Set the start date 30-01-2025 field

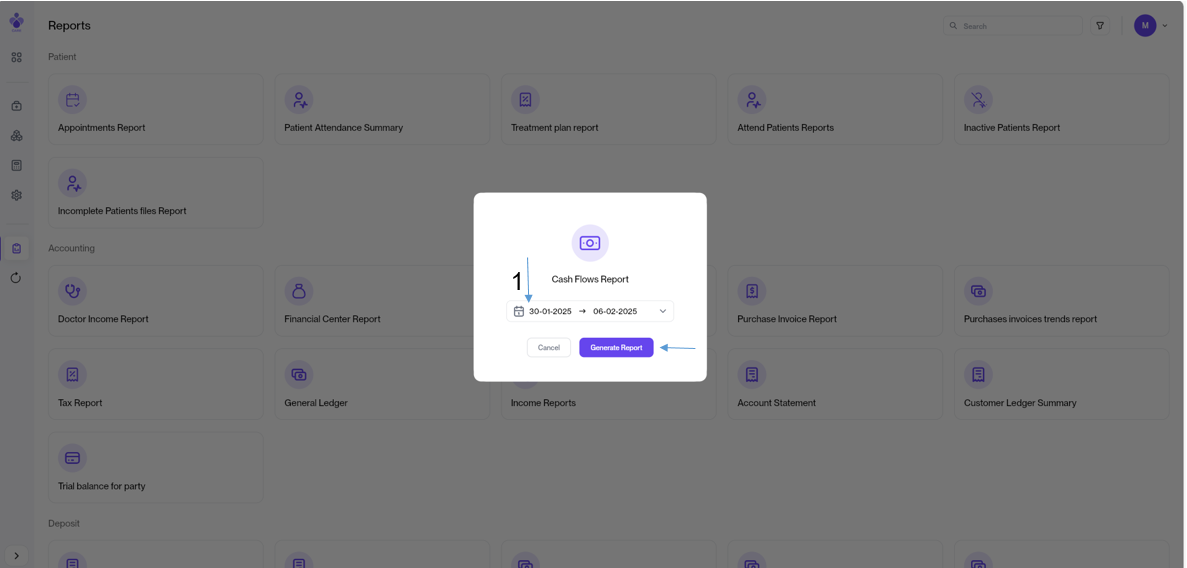tap(550, 312)
